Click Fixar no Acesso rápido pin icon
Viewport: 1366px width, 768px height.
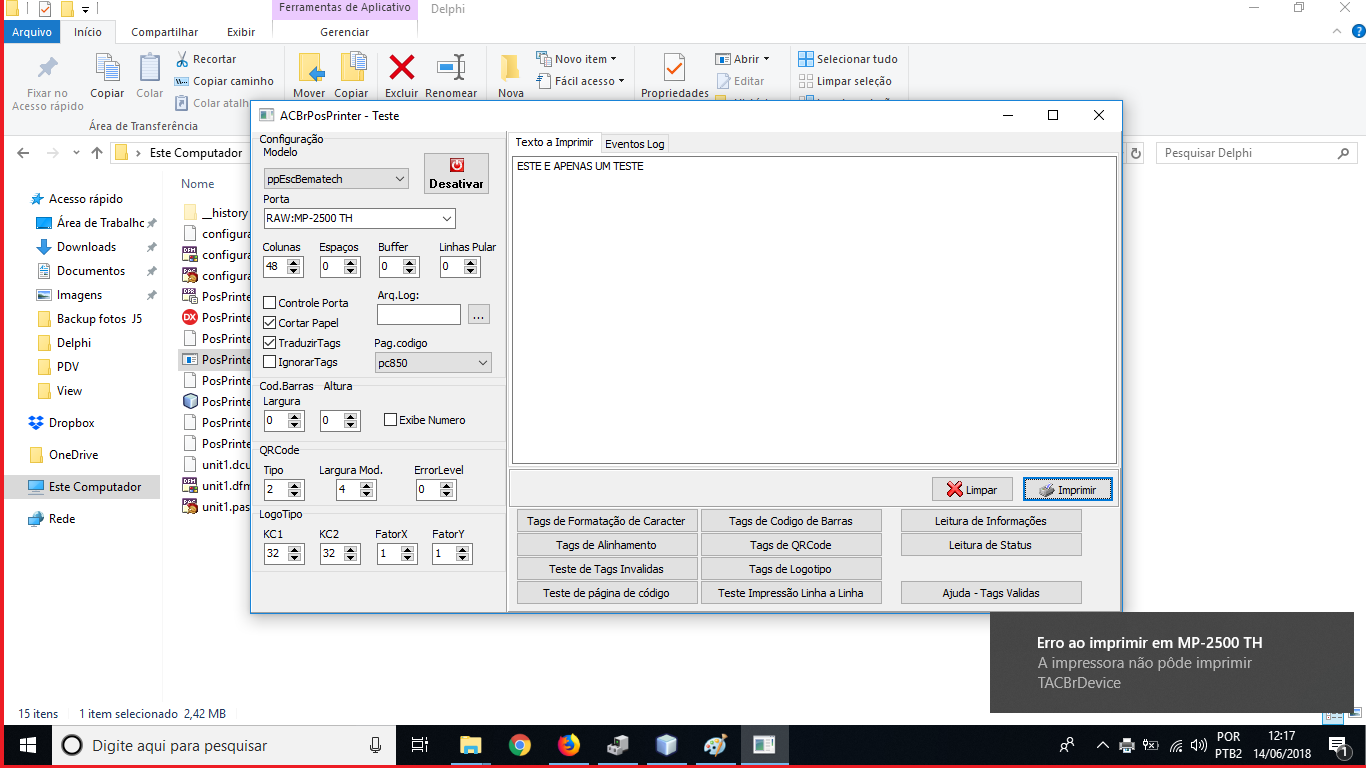pos(47,68)
